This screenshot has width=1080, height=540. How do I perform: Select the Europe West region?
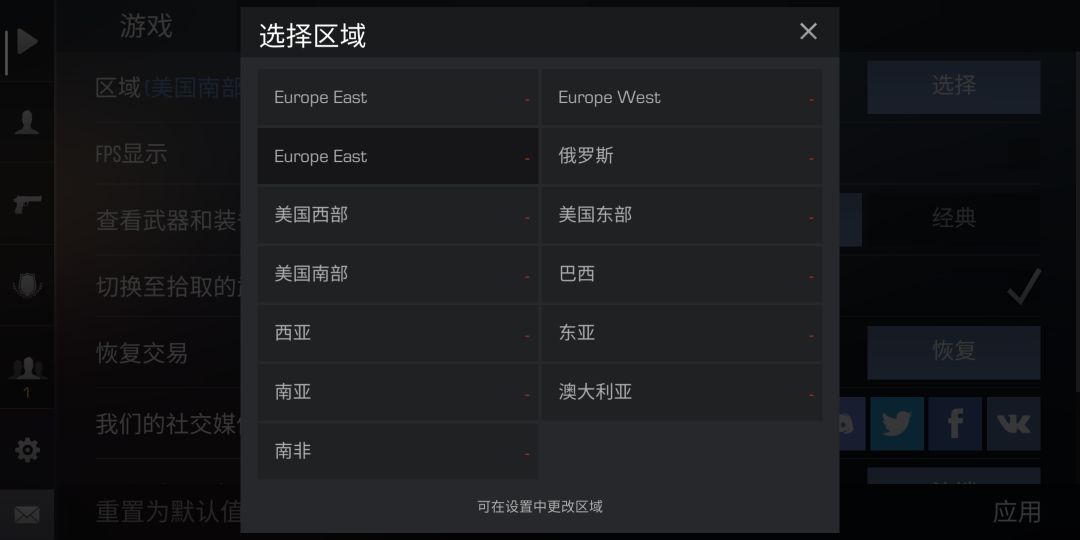point(681,97)
